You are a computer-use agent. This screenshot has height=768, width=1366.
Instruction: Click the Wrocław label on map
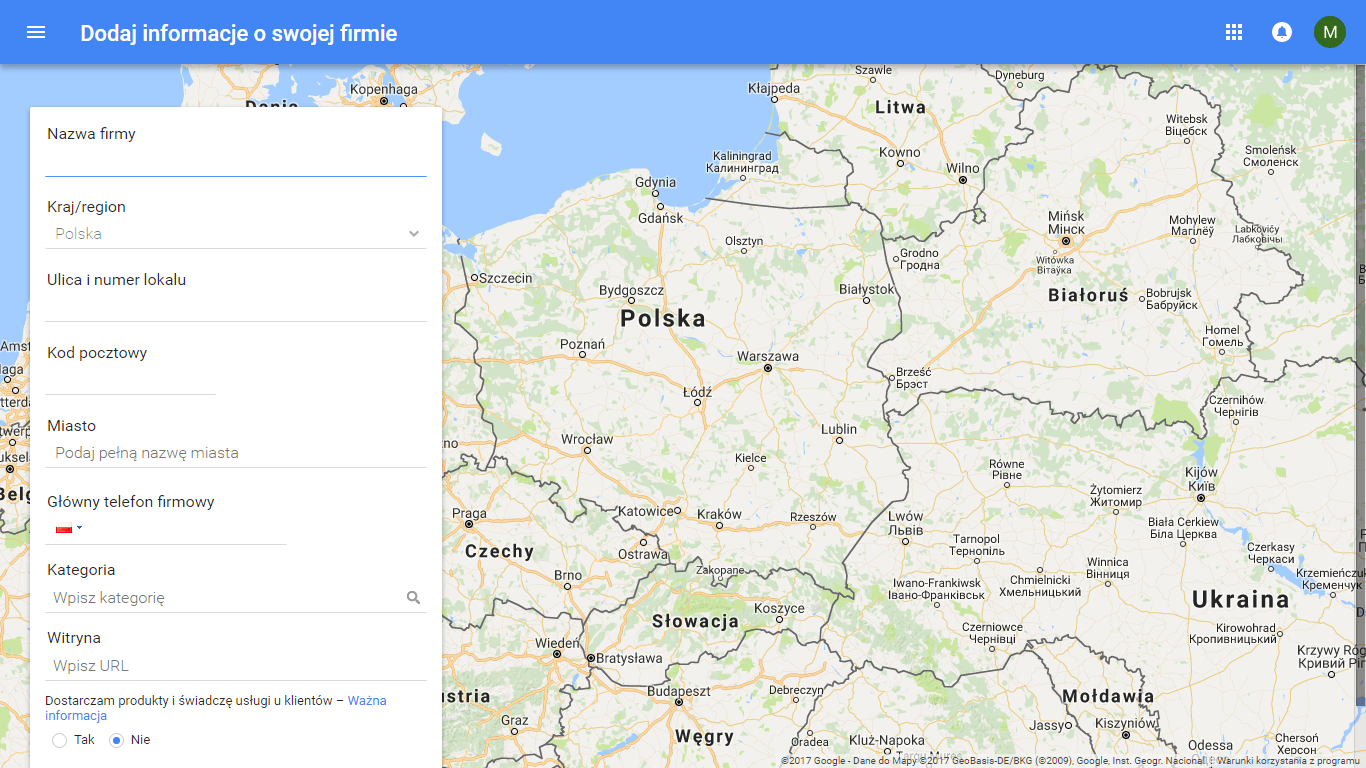(587, 439)
